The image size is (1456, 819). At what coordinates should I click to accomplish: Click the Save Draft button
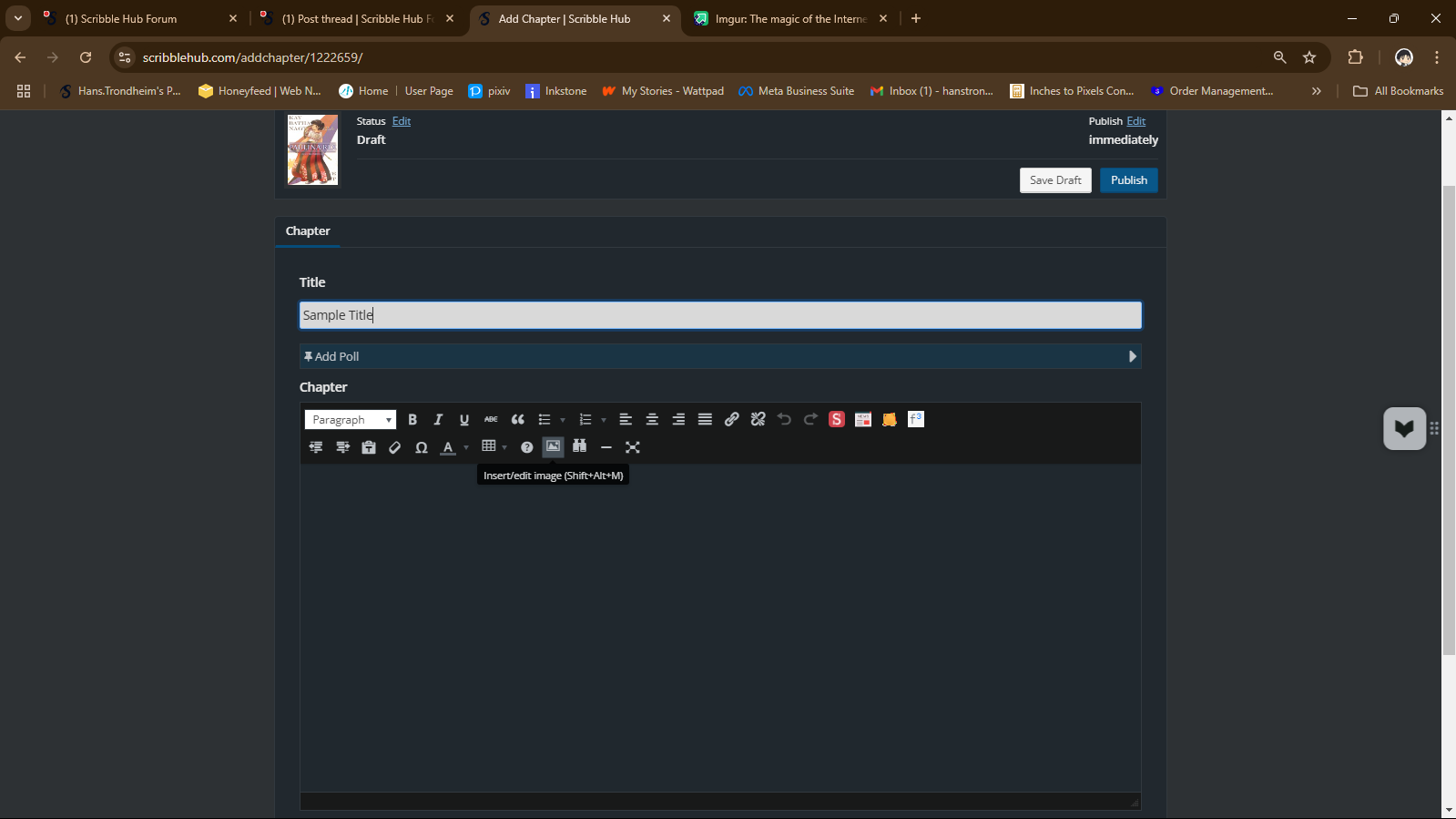(x=1054, y=180)
